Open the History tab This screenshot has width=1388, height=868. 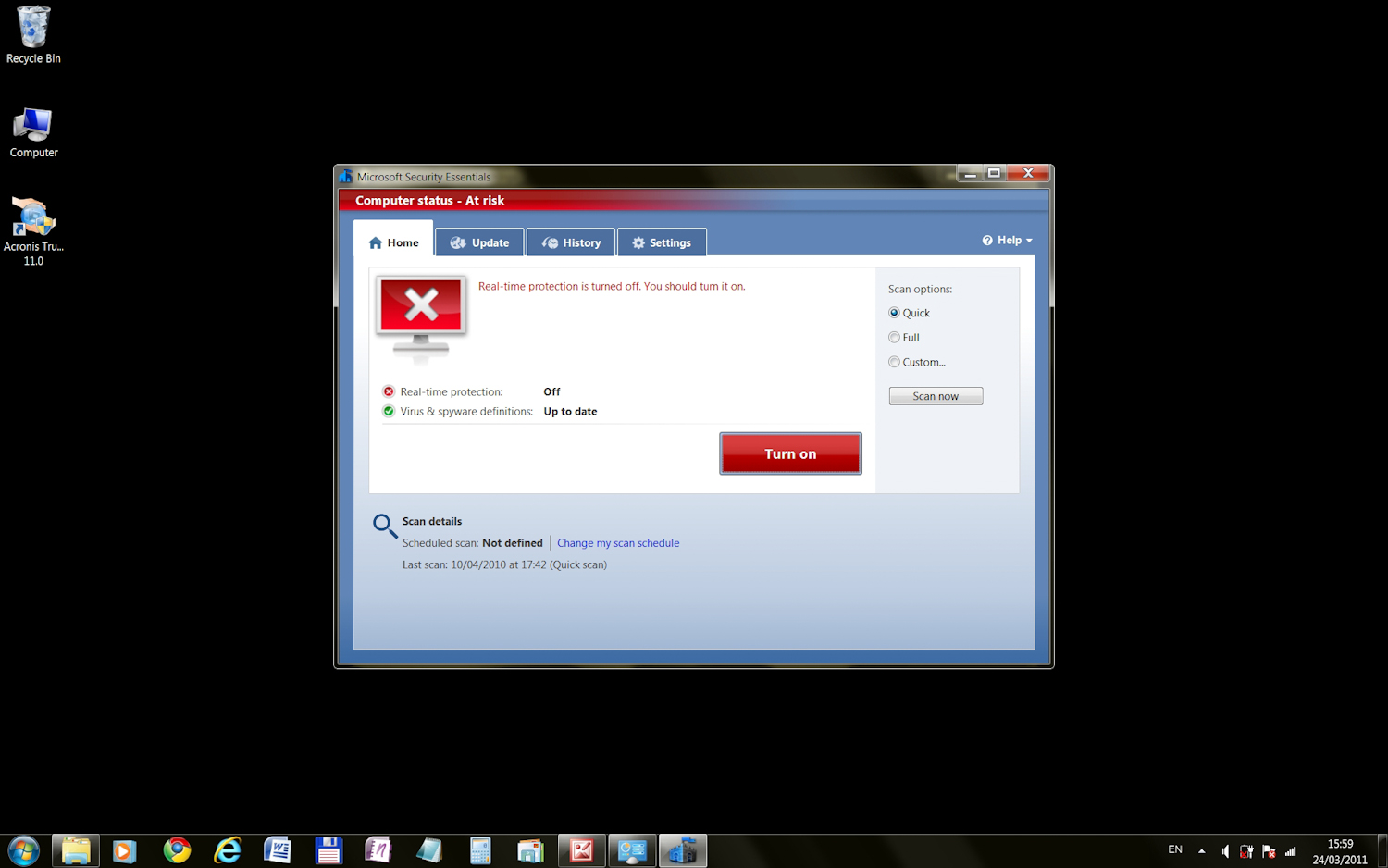click(571, 242)
